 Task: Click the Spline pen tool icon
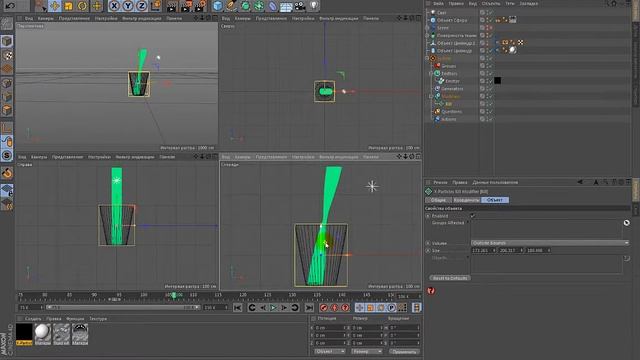click(231, 6)
